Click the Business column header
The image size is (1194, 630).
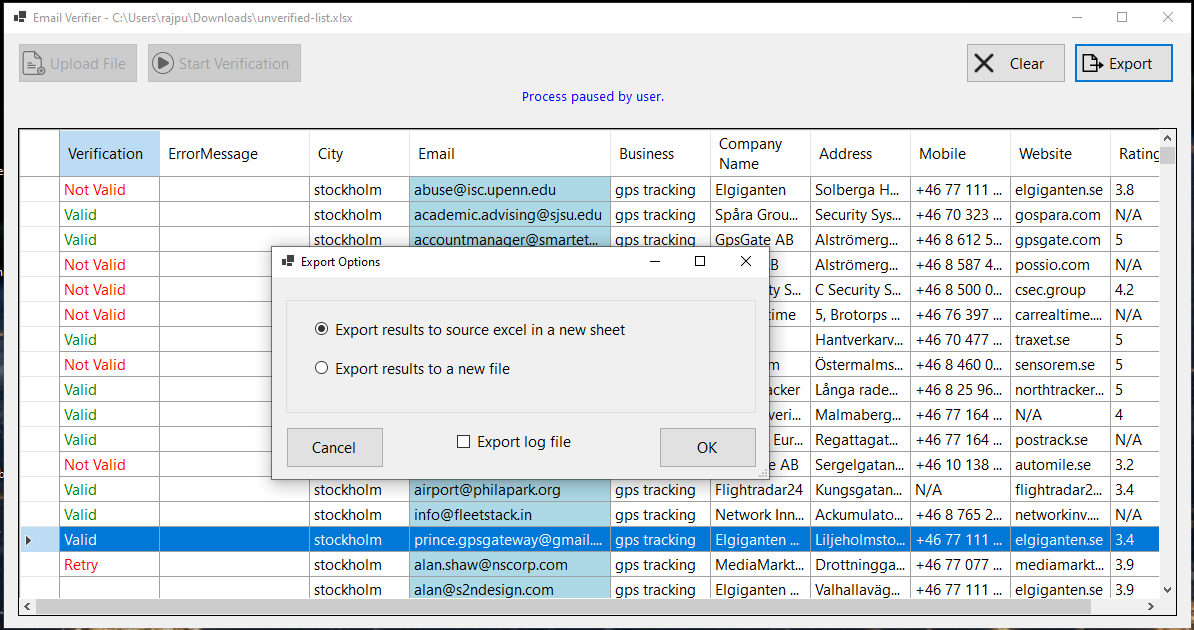pos(660,154)
